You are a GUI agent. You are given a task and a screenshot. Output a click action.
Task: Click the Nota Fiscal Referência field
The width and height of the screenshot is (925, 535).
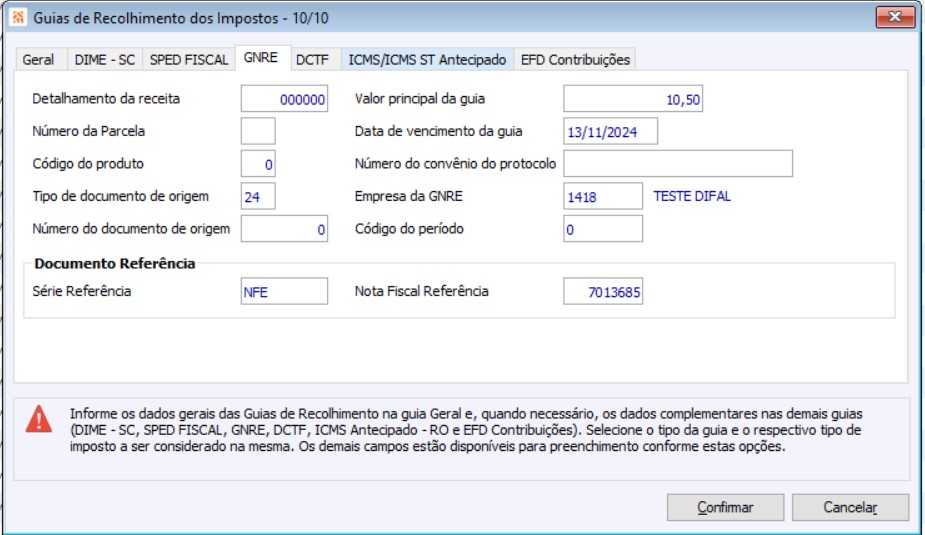coord(603,291)
